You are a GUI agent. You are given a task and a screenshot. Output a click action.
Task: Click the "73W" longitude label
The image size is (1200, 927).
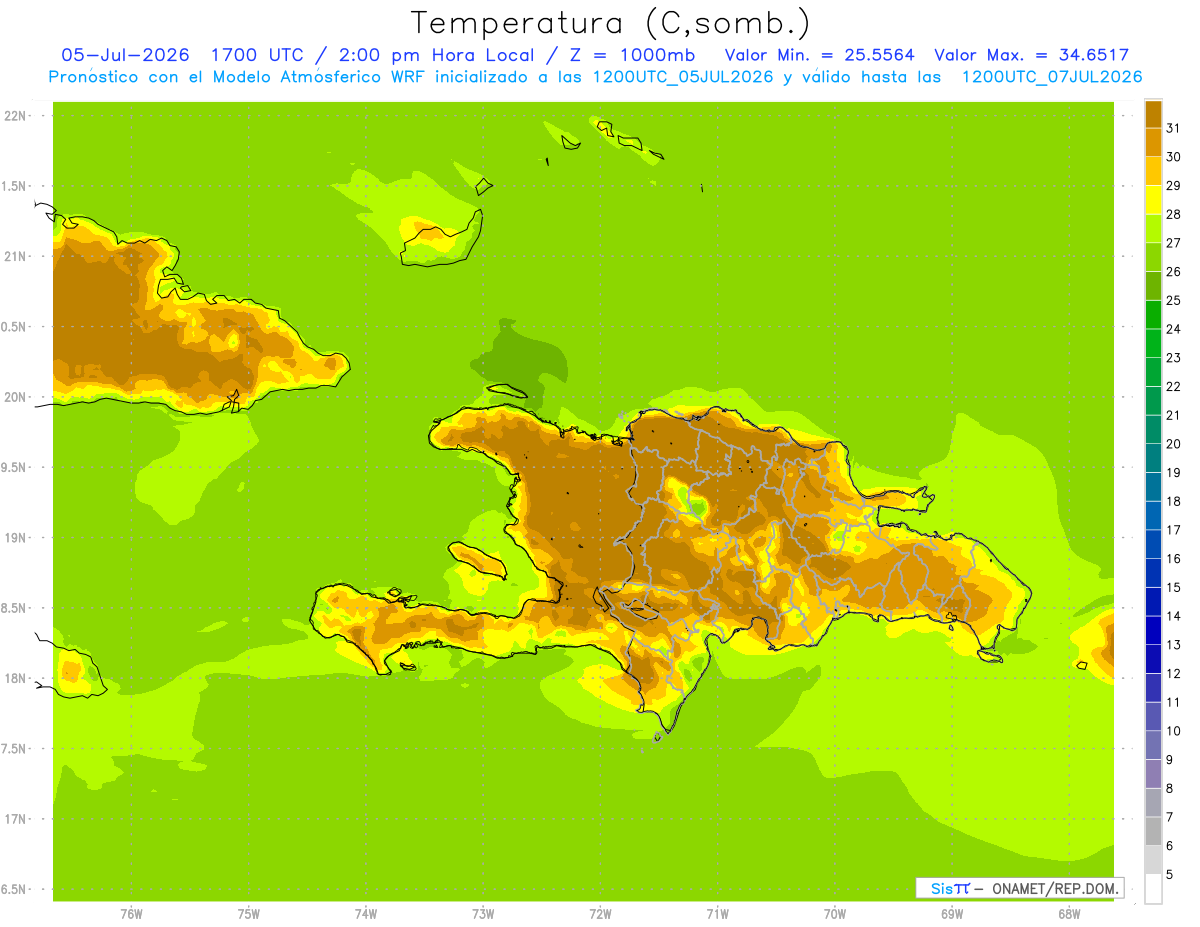point(483,914)
